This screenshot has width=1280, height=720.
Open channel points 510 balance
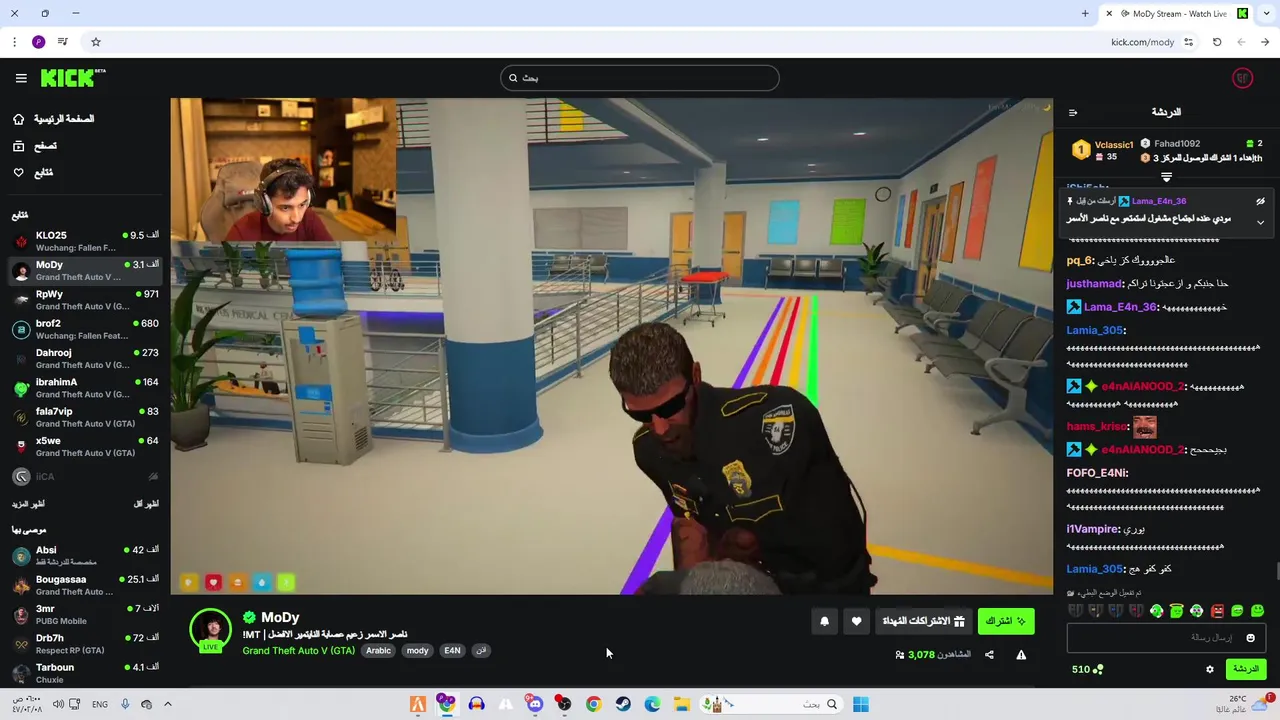click(1087, 669)
